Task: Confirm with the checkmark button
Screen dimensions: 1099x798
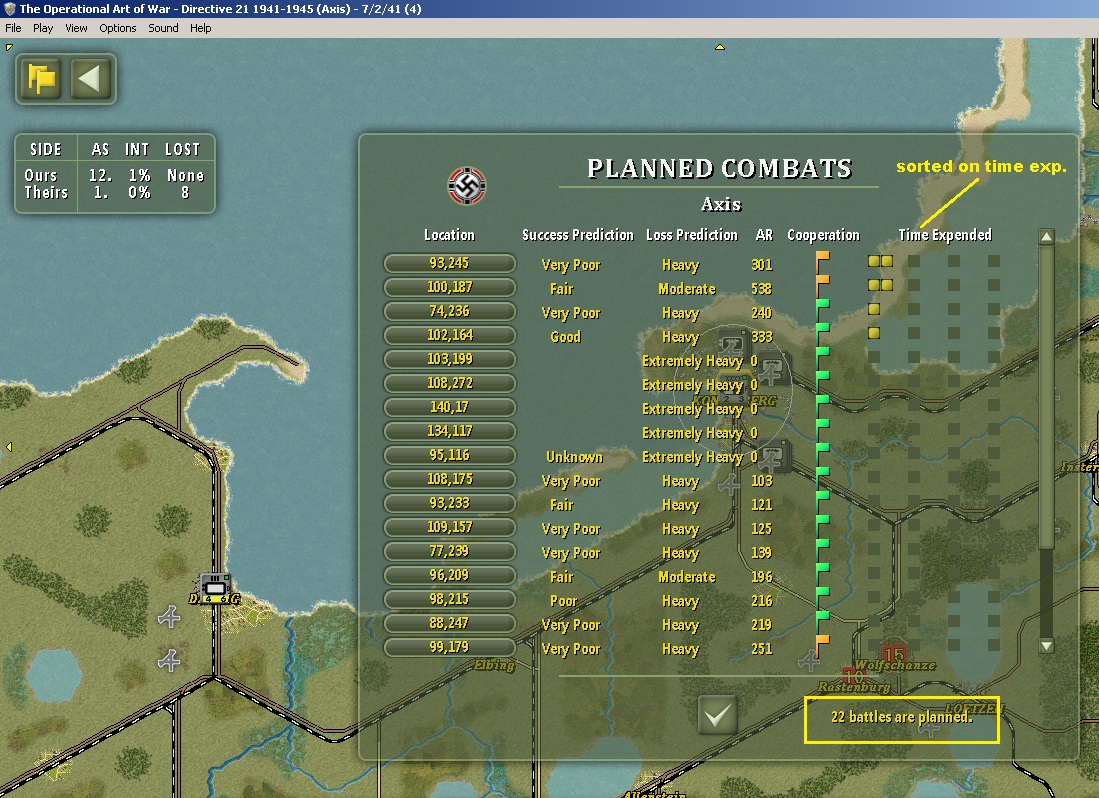Action: tap(718, 715)
